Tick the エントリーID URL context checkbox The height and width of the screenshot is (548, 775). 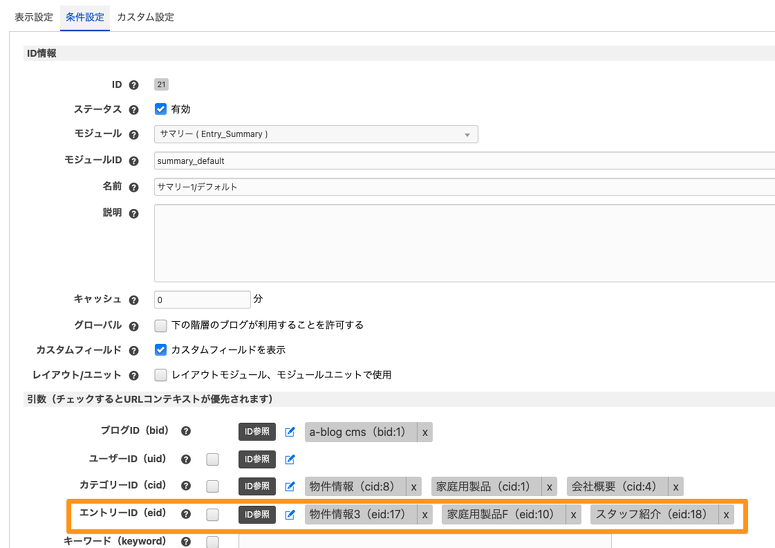[212, 515]
